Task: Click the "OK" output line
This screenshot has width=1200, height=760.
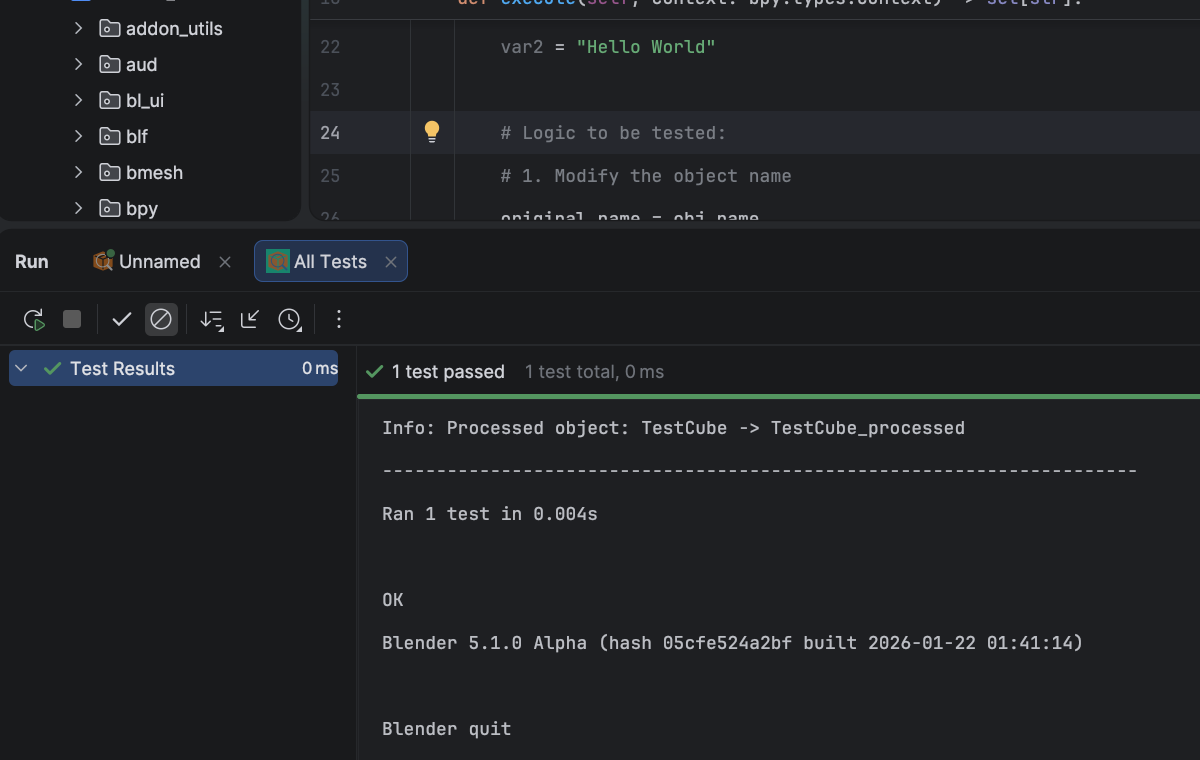Action: pos(393,600)
